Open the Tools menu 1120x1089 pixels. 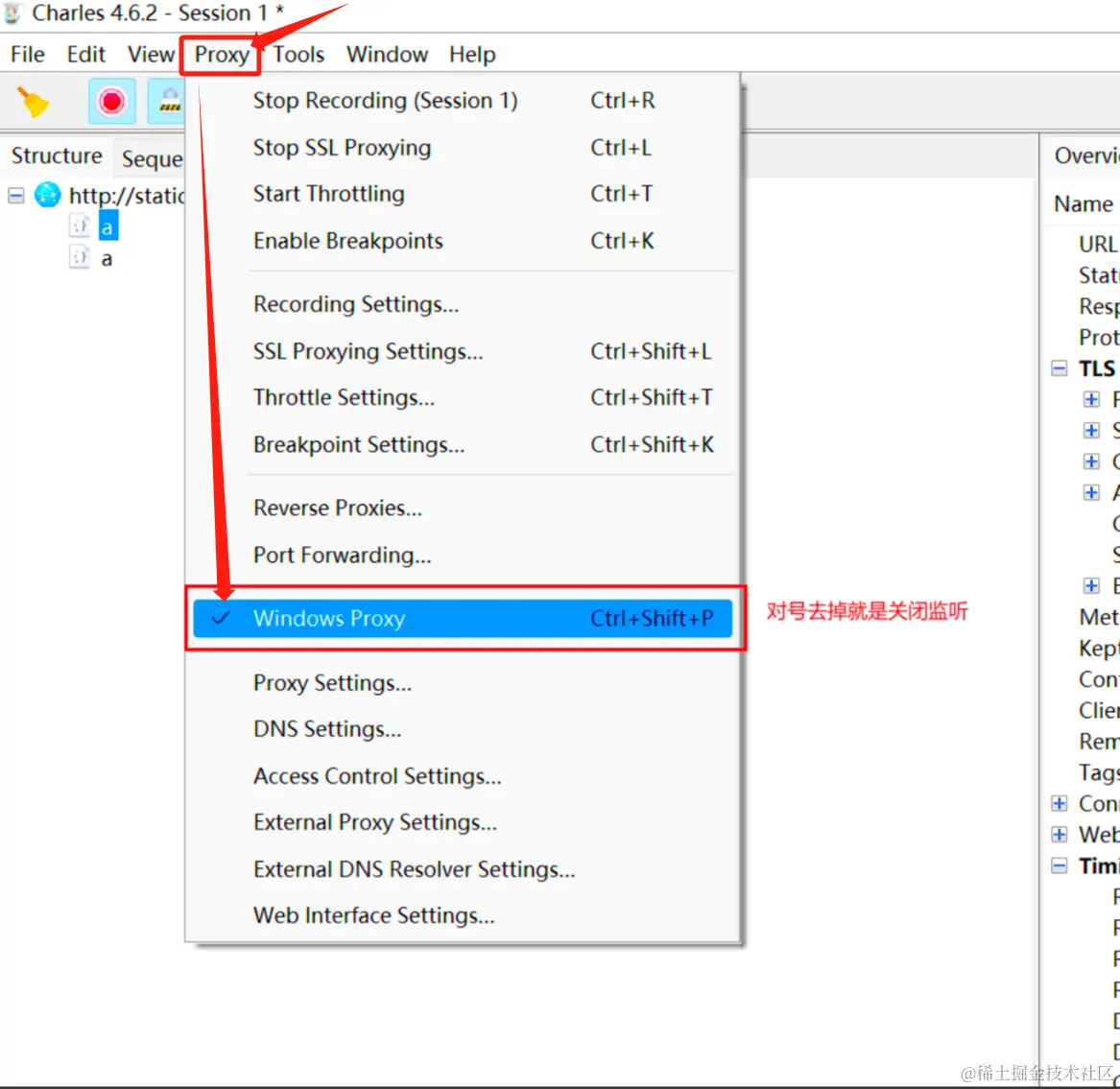[298, 55]
